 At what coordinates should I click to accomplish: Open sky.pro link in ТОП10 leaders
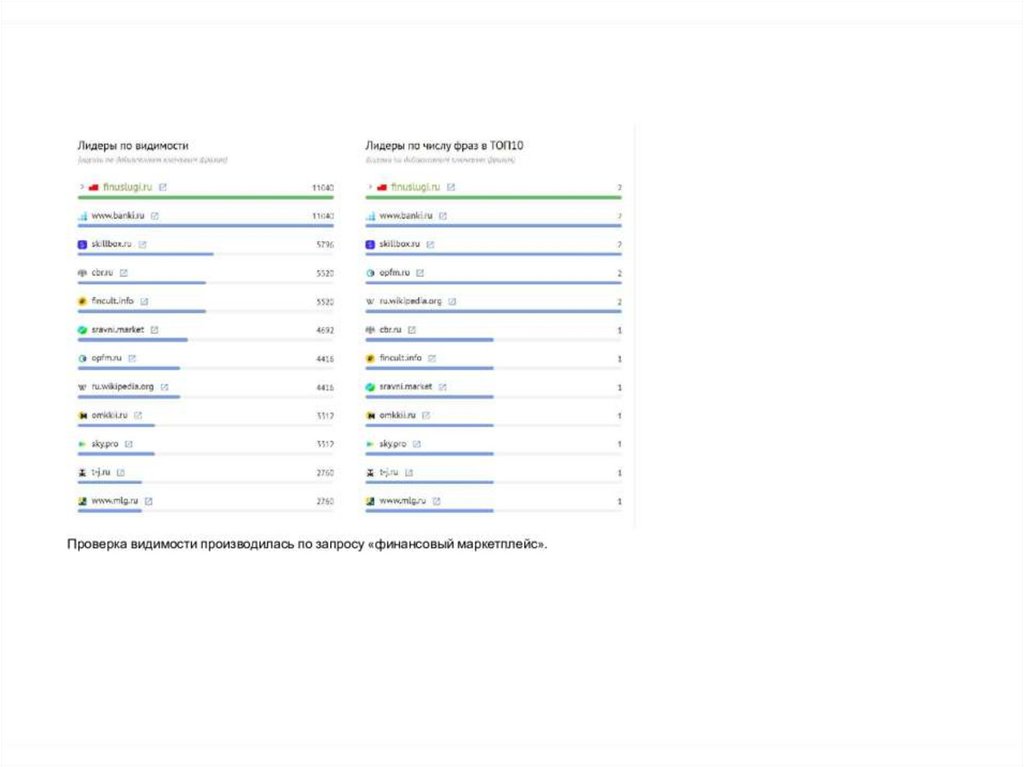click(392, 444)
